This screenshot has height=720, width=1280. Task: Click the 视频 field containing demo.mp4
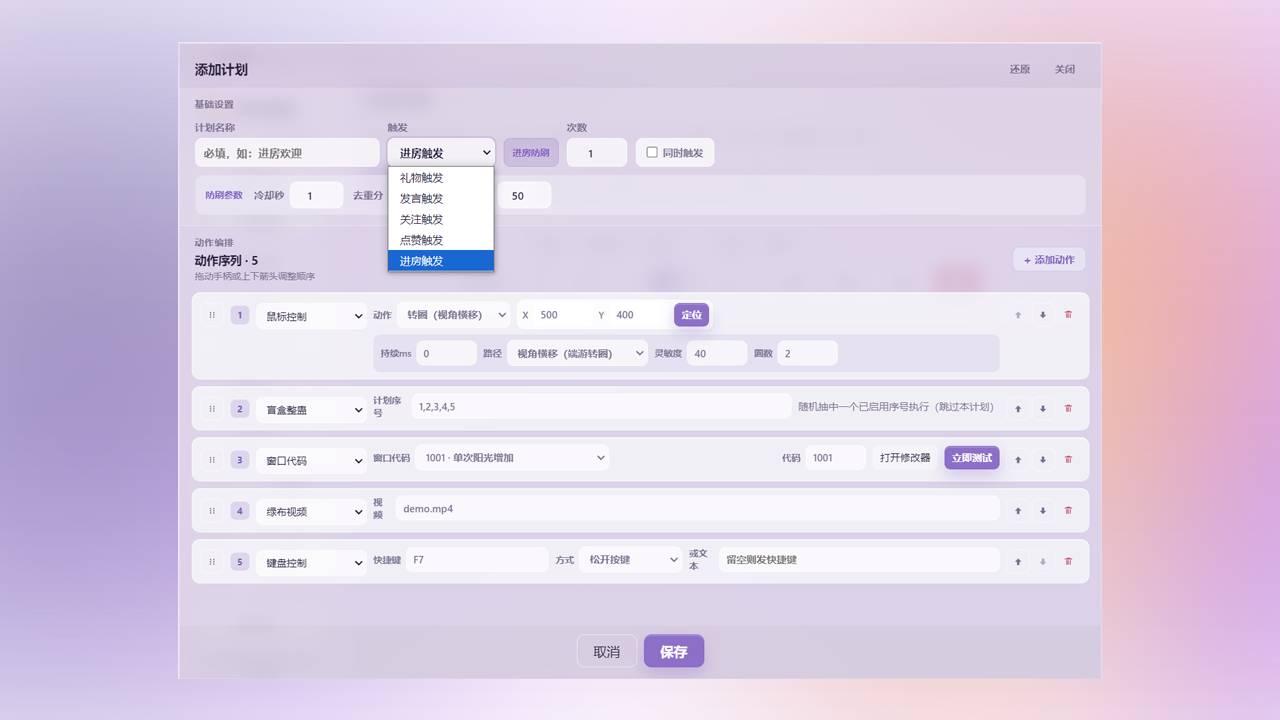click(697, 508)
